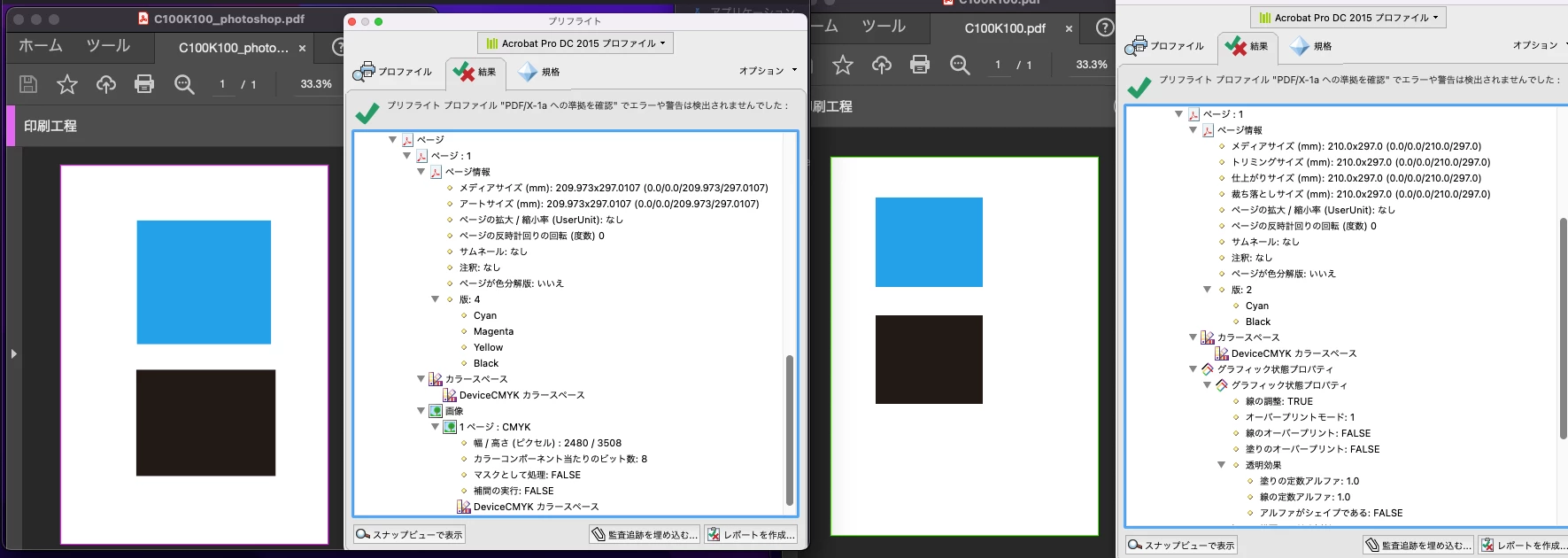Image resolution: width=1568 pixels, height=558 pixels.
Task: Switch to the 規格 tab in the right Preflight panel
Action: coord(1311,46)
